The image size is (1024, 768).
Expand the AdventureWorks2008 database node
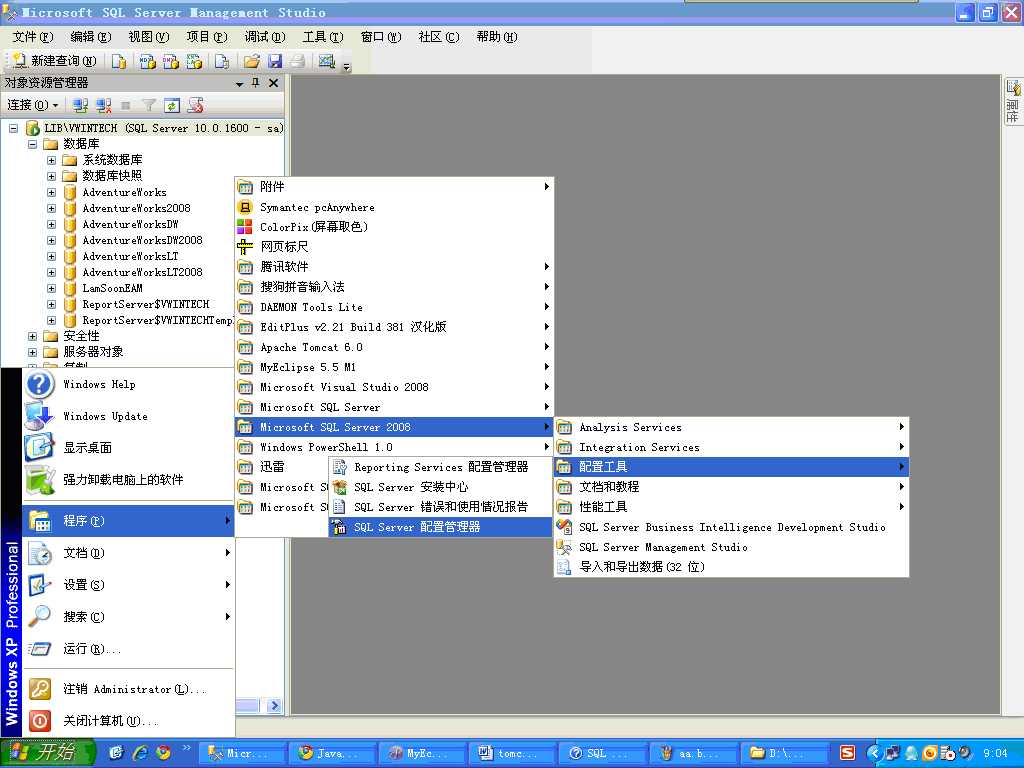[51, 208]
